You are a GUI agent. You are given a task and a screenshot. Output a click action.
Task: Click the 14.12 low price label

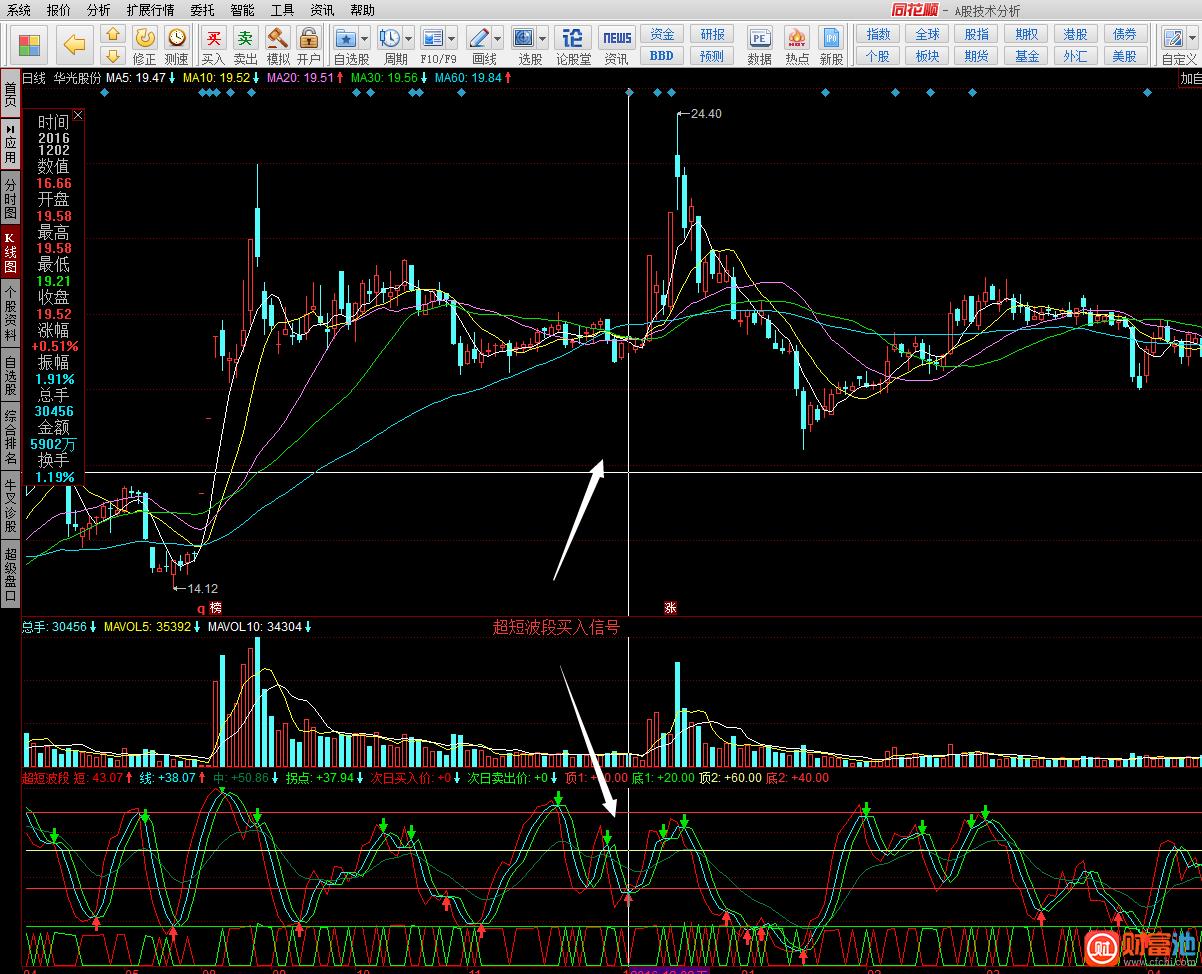pyautogui.click(x=202, y=588)
